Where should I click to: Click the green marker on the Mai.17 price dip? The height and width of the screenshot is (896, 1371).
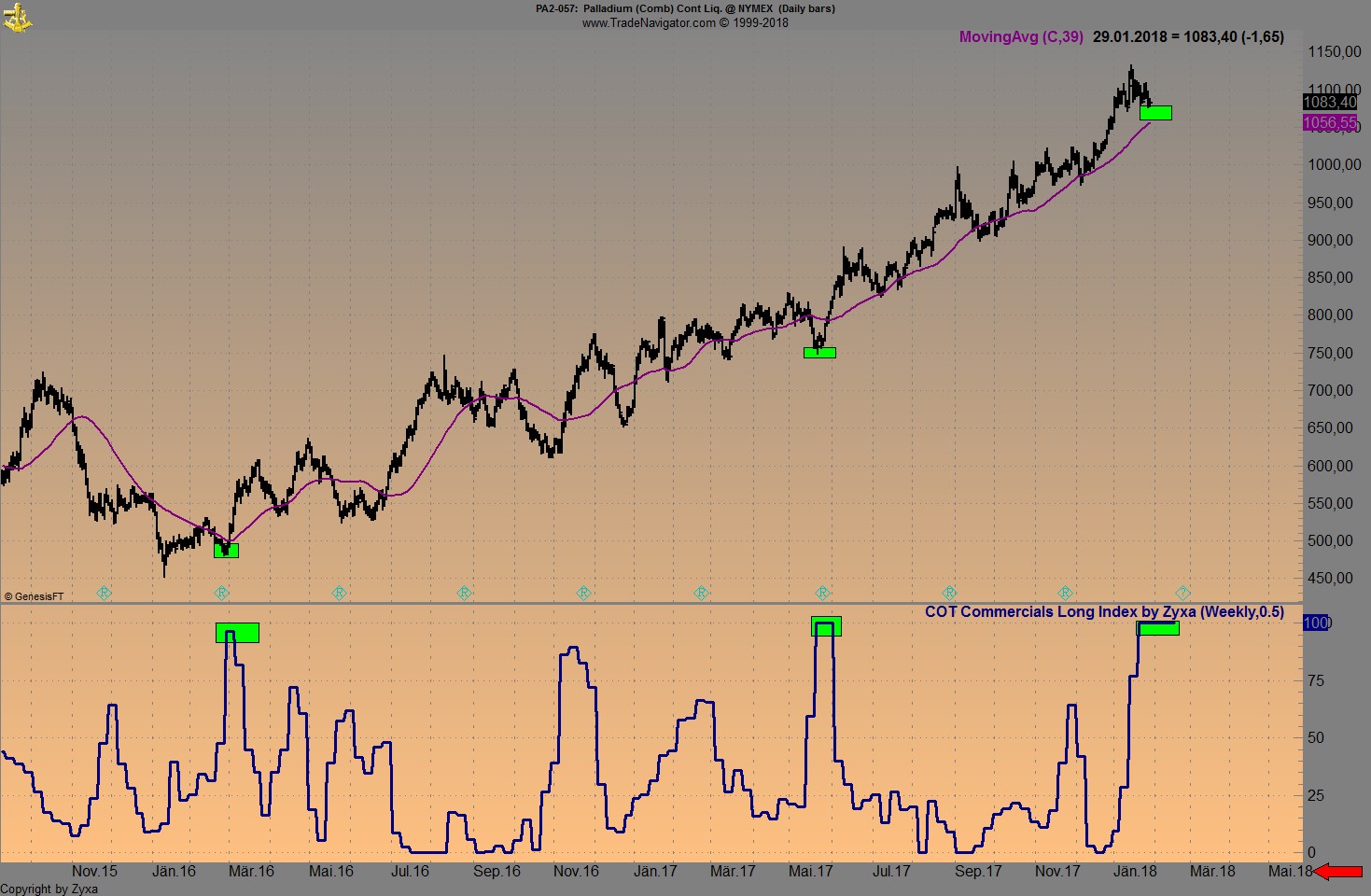pyautogui.click(x=819, y=353)
